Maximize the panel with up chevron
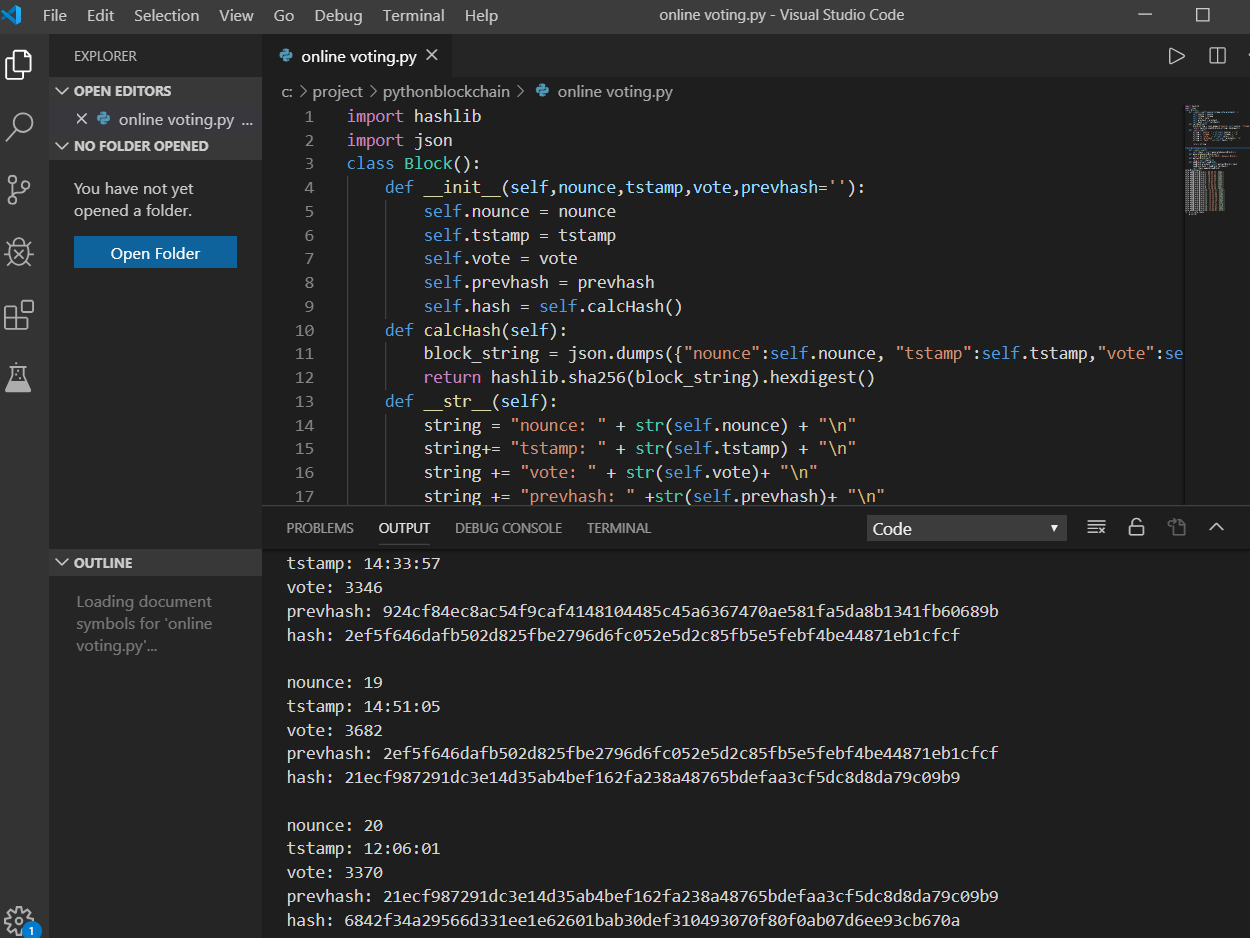Screen dimensions: 1250x938 pyautogui.click(x=1216, y=527)
